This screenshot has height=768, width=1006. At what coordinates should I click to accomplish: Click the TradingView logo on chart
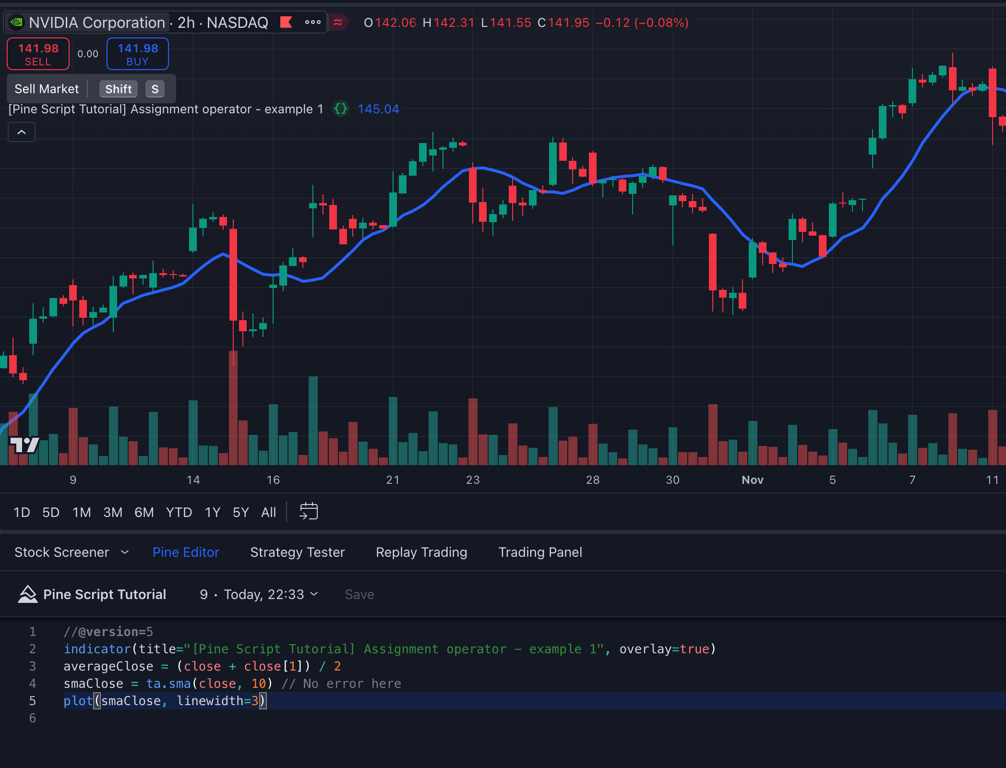point(24,445)
